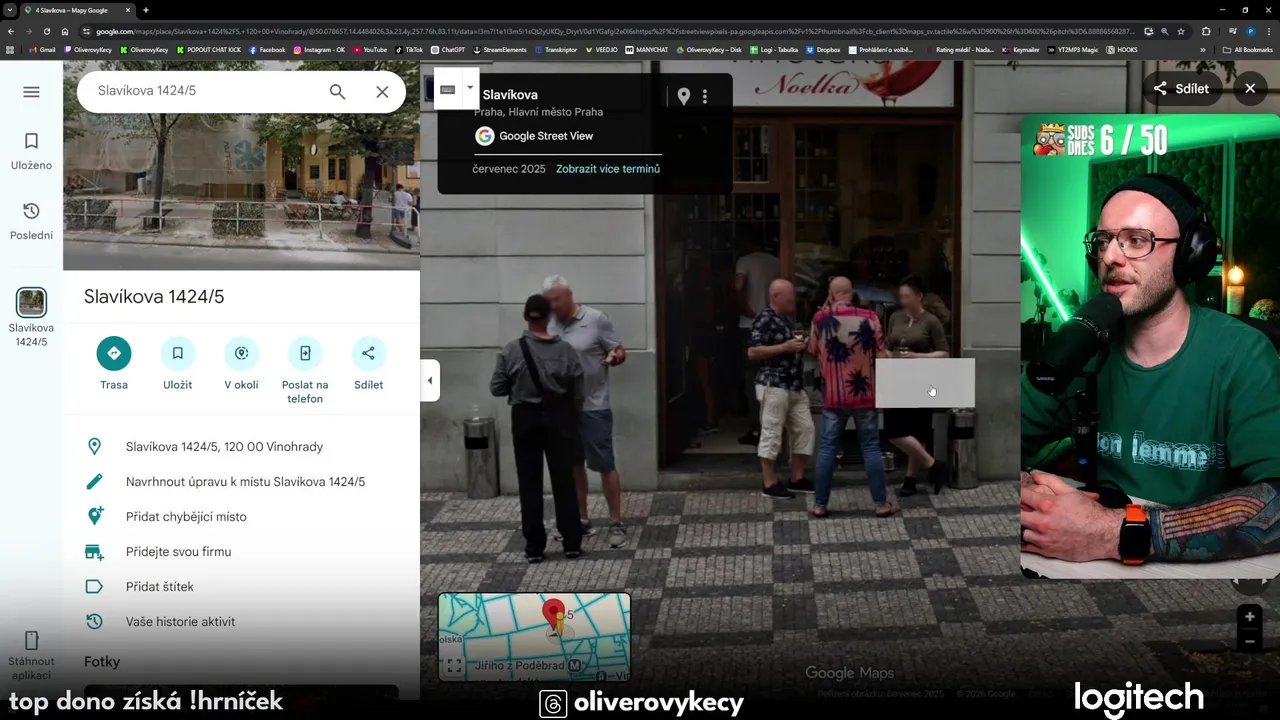Screen dimensions: 1280x720
Task: Open keyboard shortcuts dropdown in Street View
Action: tap(469, 88)
